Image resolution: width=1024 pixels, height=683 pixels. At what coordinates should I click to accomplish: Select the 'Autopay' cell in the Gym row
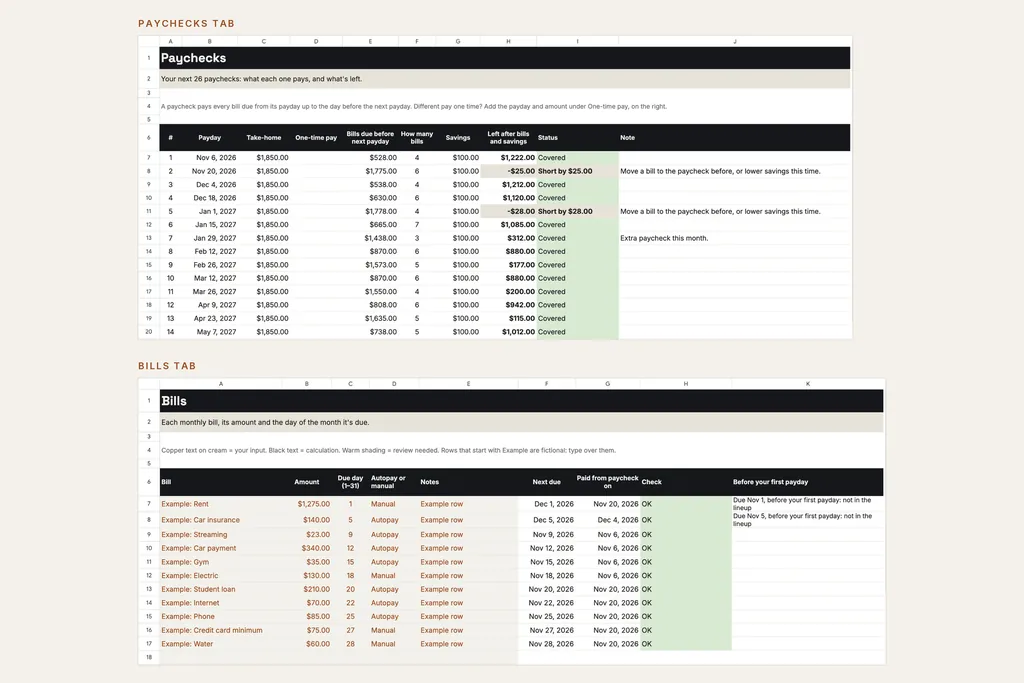point(394,562)
